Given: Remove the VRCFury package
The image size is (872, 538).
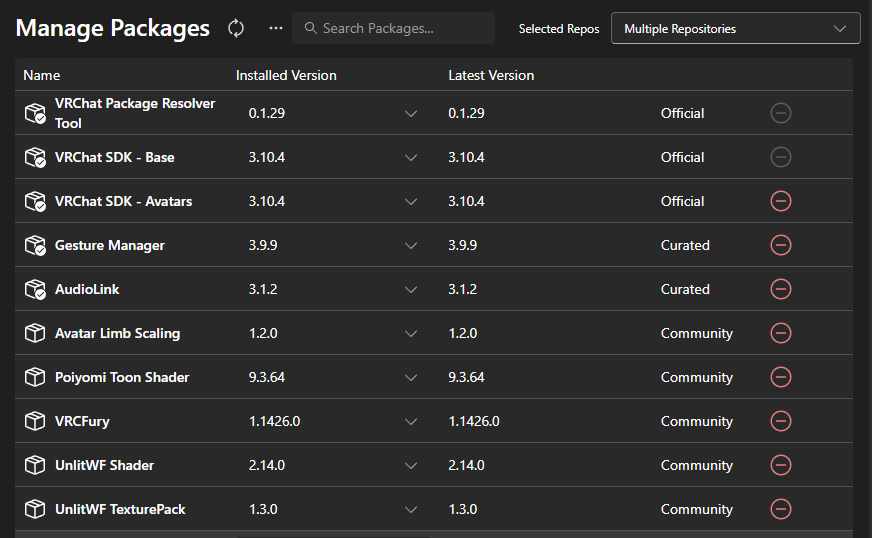Looking at the screenshot, I should click(781, 421).
